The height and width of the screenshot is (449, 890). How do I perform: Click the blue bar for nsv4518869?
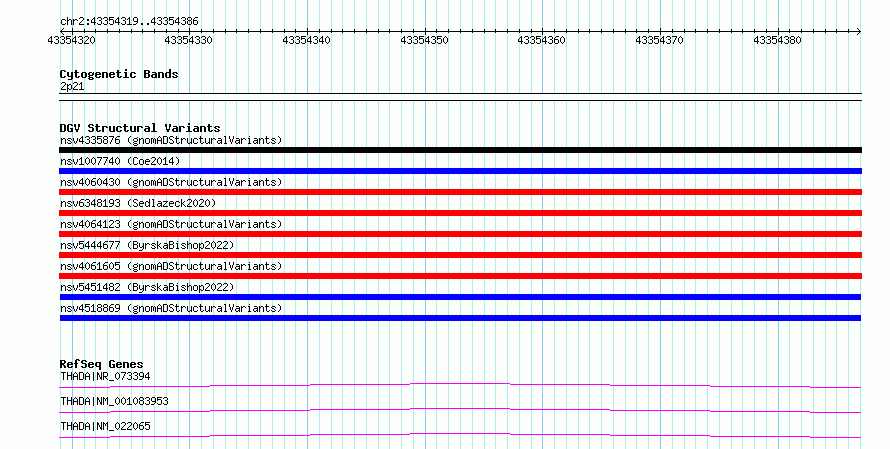[x=460, y=318]
